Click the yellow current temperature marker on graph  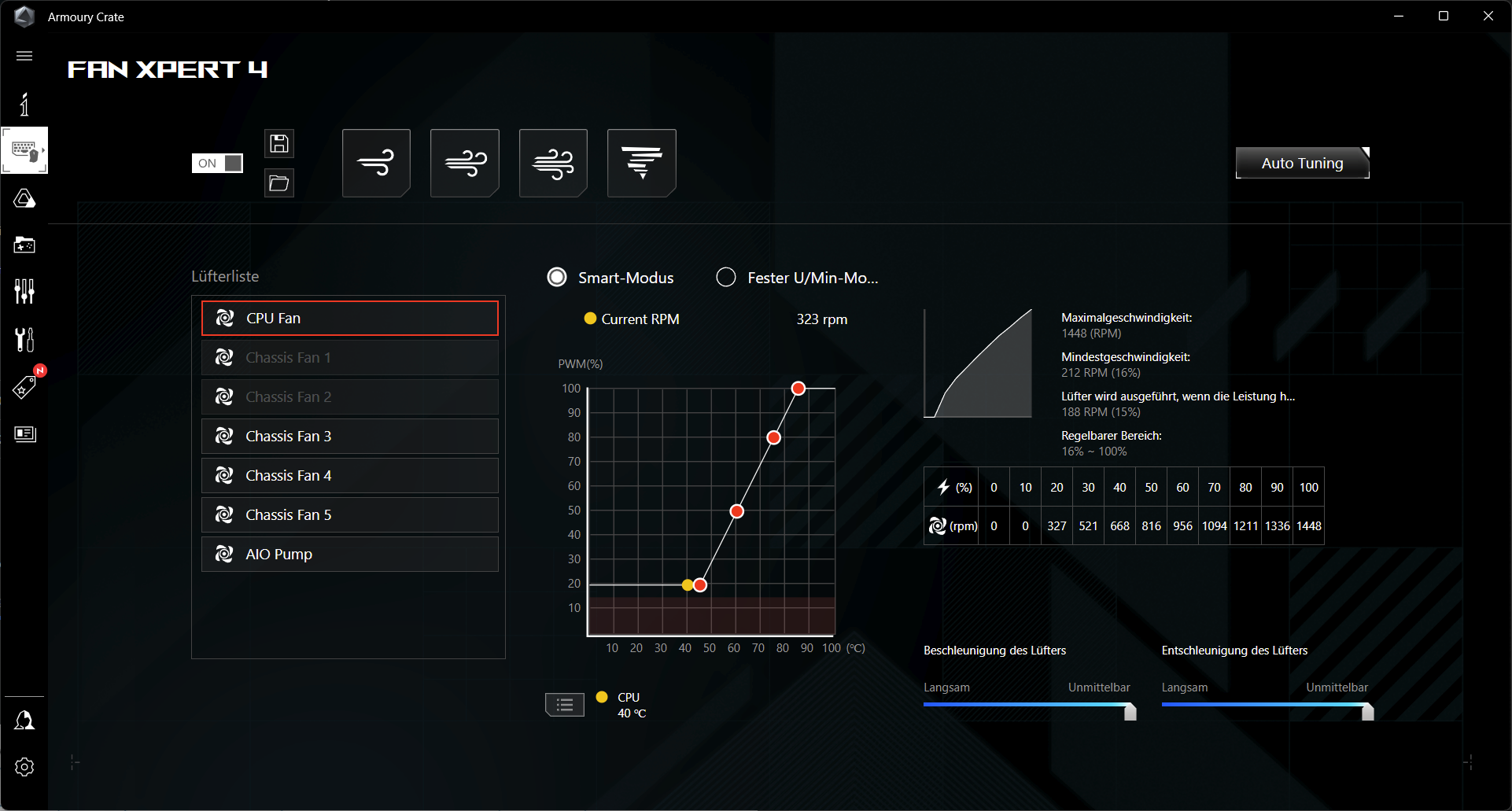tap(688, 585)
